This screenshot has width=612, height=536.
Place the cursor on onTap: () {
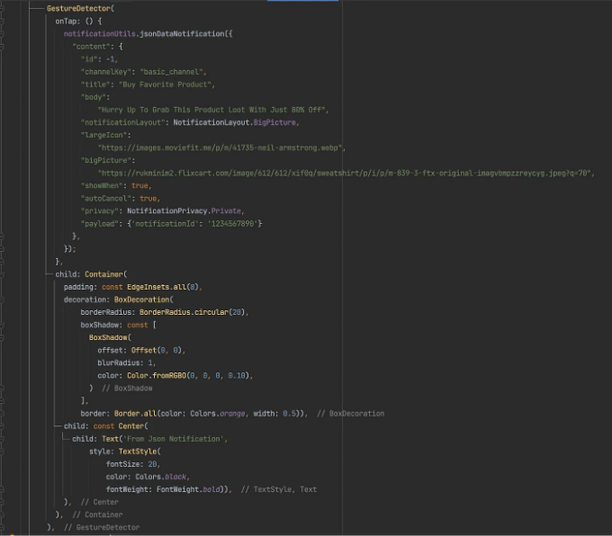pyautogui.click(x=78, y=21)
